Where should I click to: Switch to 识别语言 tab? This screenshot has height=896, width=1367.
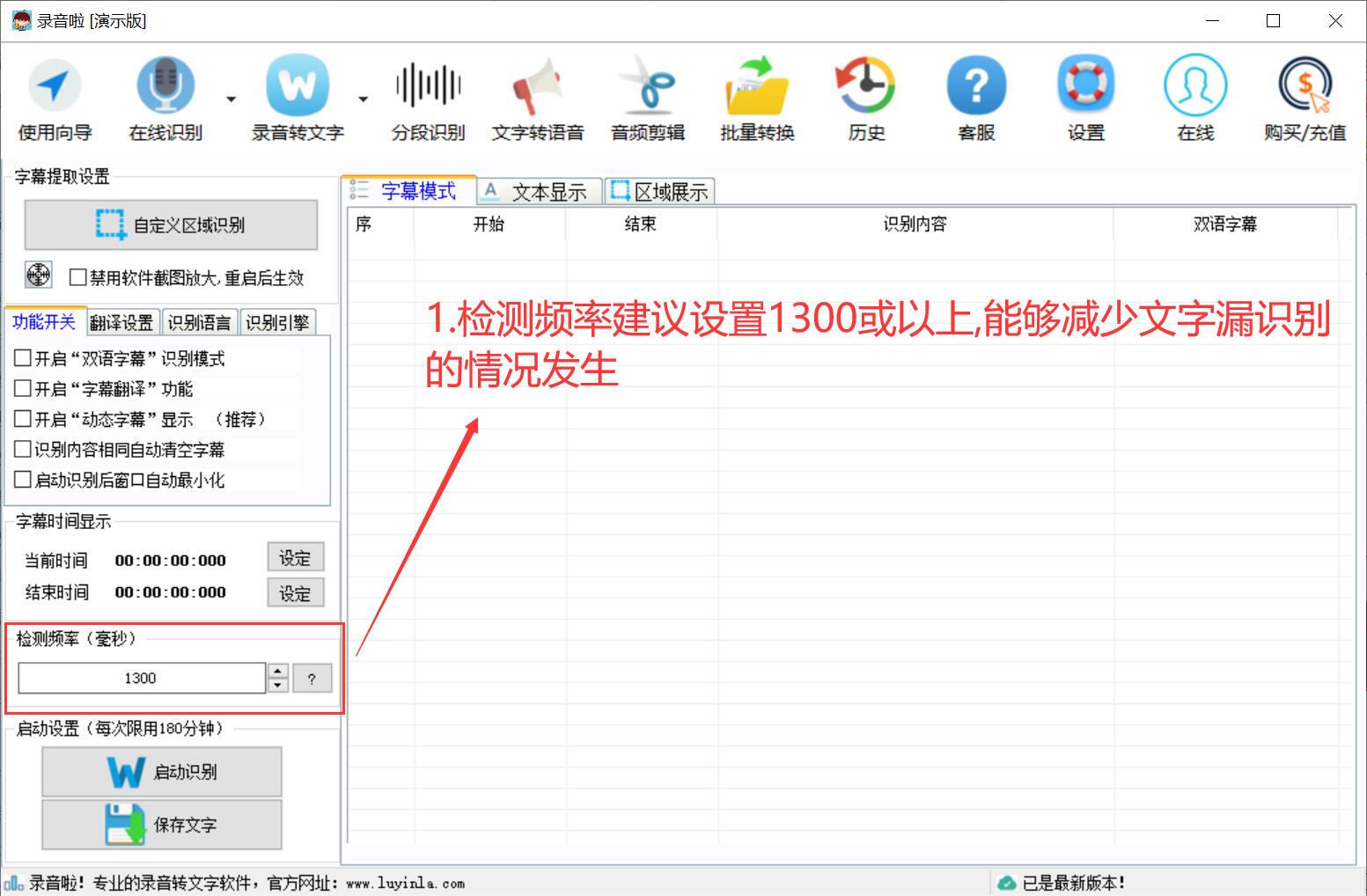(x=199, y=323)
